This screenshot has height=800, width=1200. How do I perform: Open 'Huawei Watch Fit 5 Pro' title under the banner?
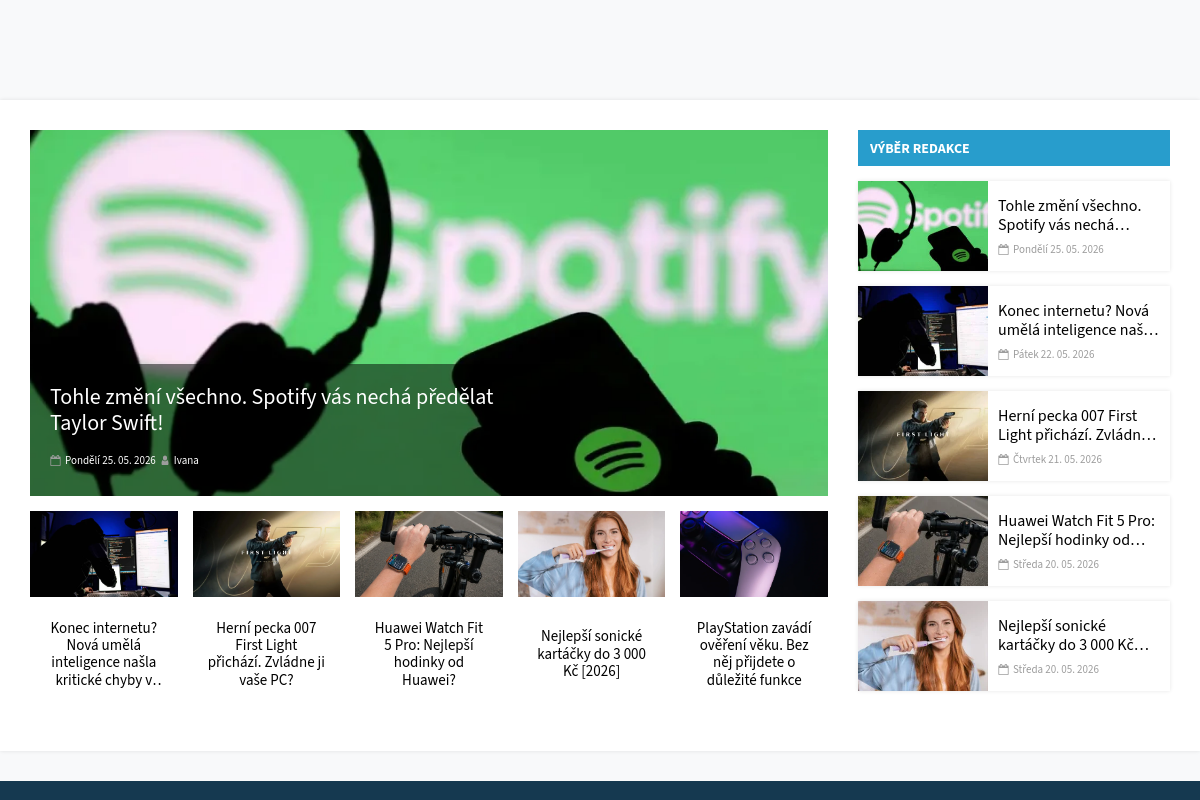coord(429,654)
